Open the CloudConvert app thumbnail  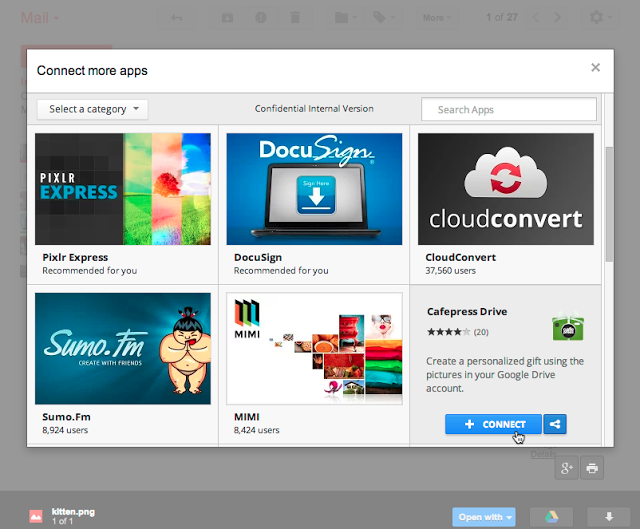506,189
